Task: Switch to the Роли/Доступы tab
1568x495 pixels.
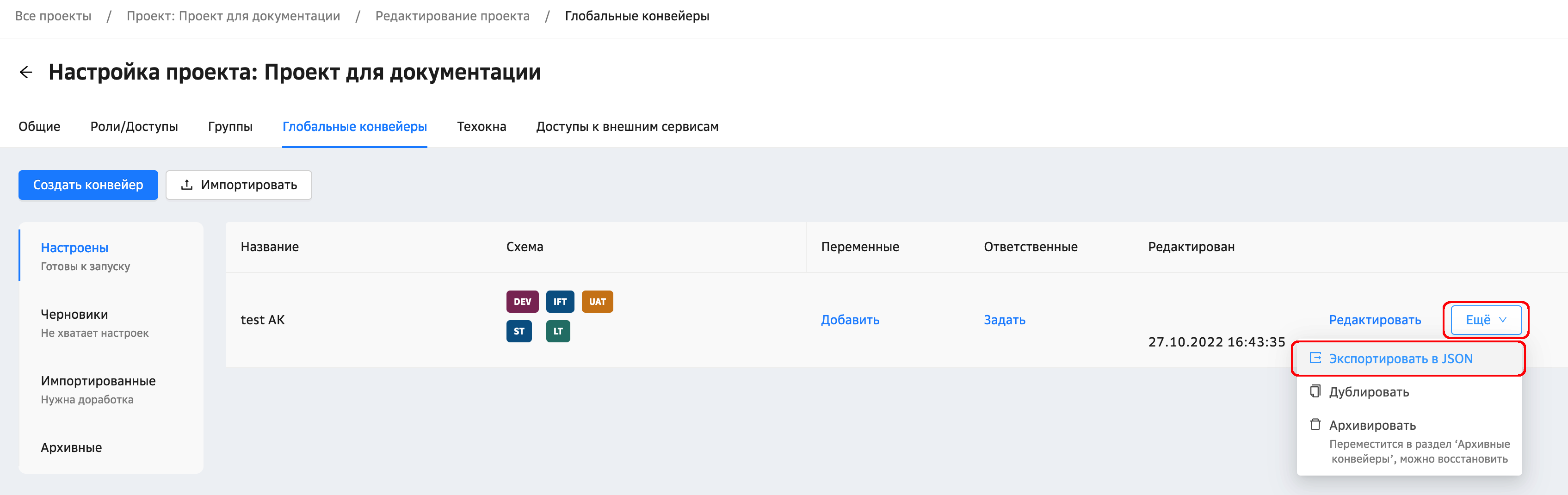Action: click(134, 127)
